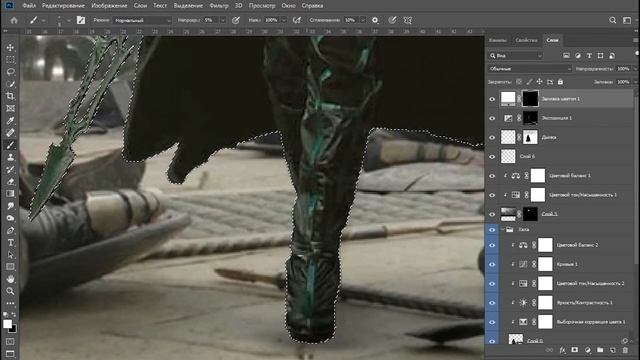Screen dimensions: 640x360
Task: Create new adjustment layer icon
Action: 587,350
